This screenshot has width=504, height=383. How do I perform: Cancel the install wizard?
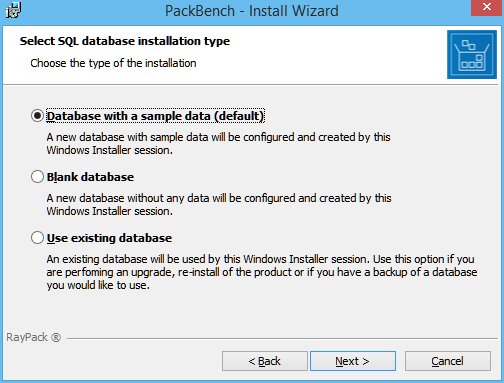[x=448, y=361]
